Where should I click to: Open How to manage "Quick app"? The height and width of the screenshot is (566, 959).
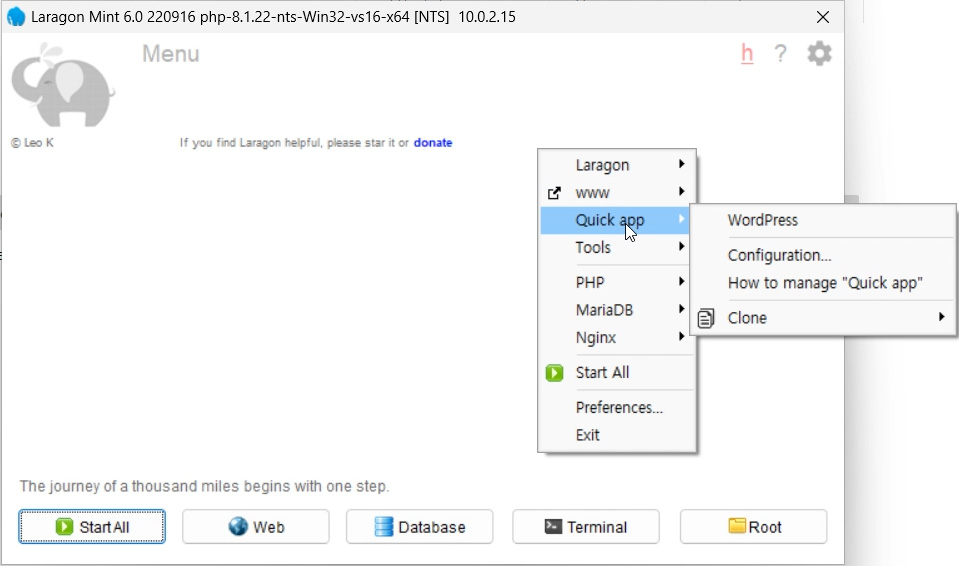click(x=823, y=283)
